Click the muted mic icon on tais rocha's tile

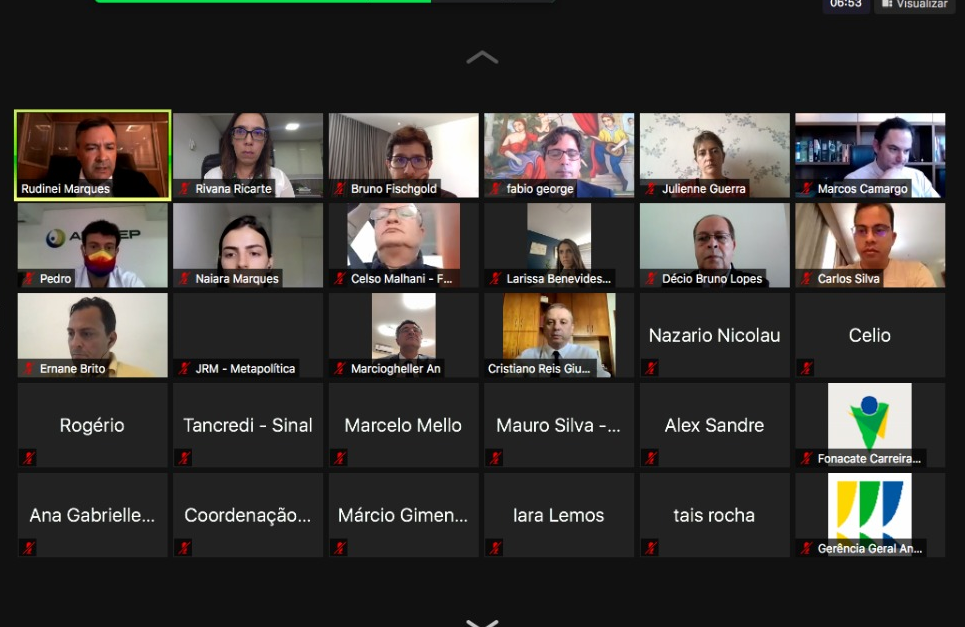pos(651,548)
